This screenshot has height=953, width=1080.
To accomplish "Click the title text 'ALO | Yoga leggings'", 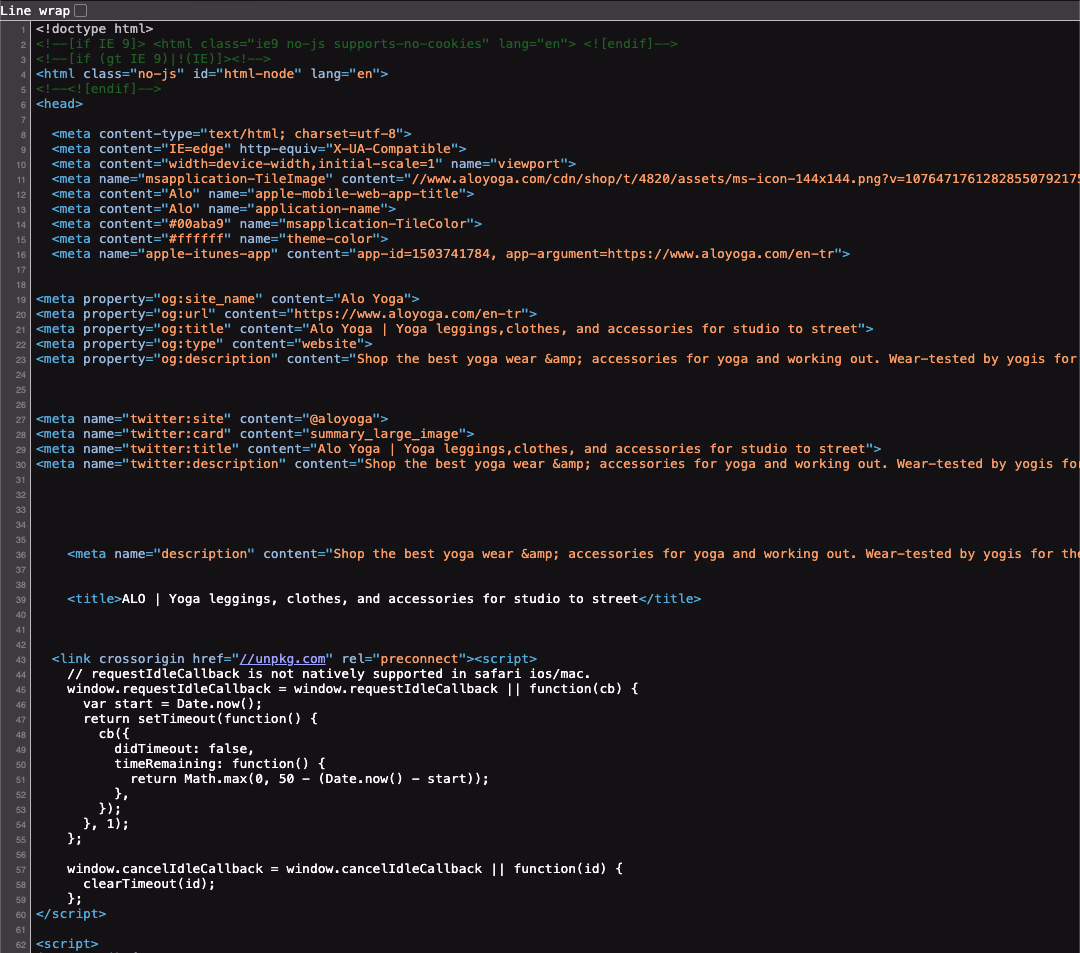I will click(x=200, y=599).
